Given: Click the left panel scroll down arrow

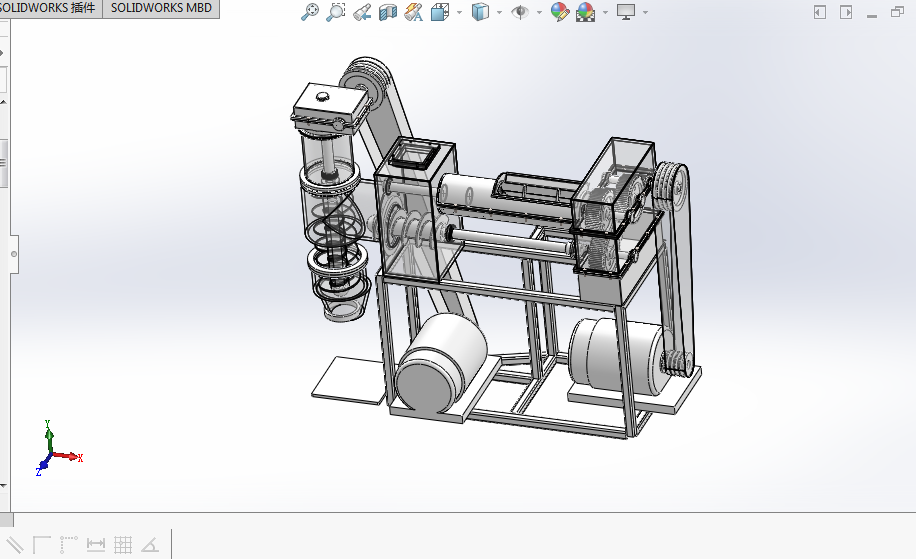Looking at the screenshot, I should click(4, 485).
